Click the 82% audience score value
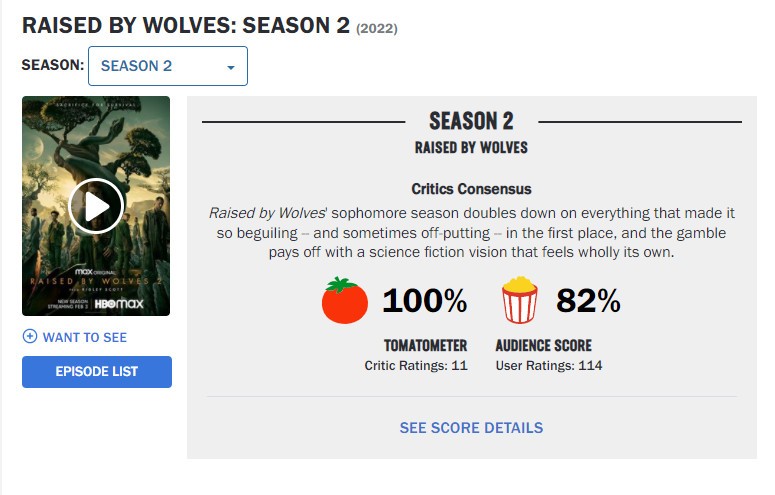The width and height of the screenshot is (775, 495). tap(588, 300)
